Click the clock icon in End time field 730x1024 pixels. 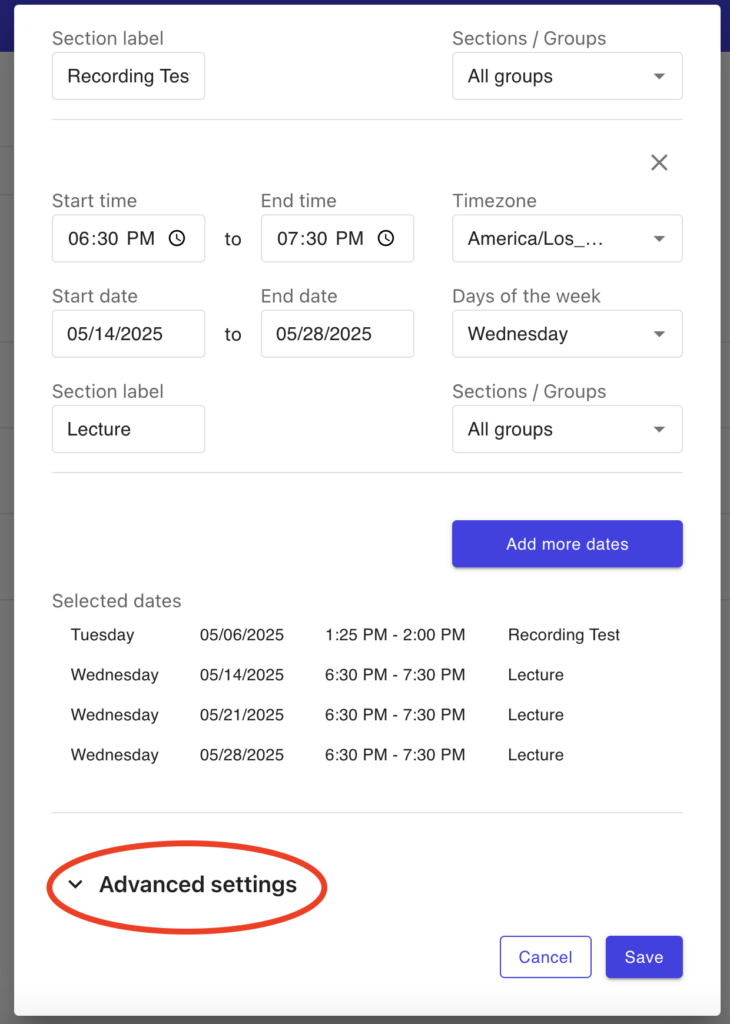click(x=386, y=239)
